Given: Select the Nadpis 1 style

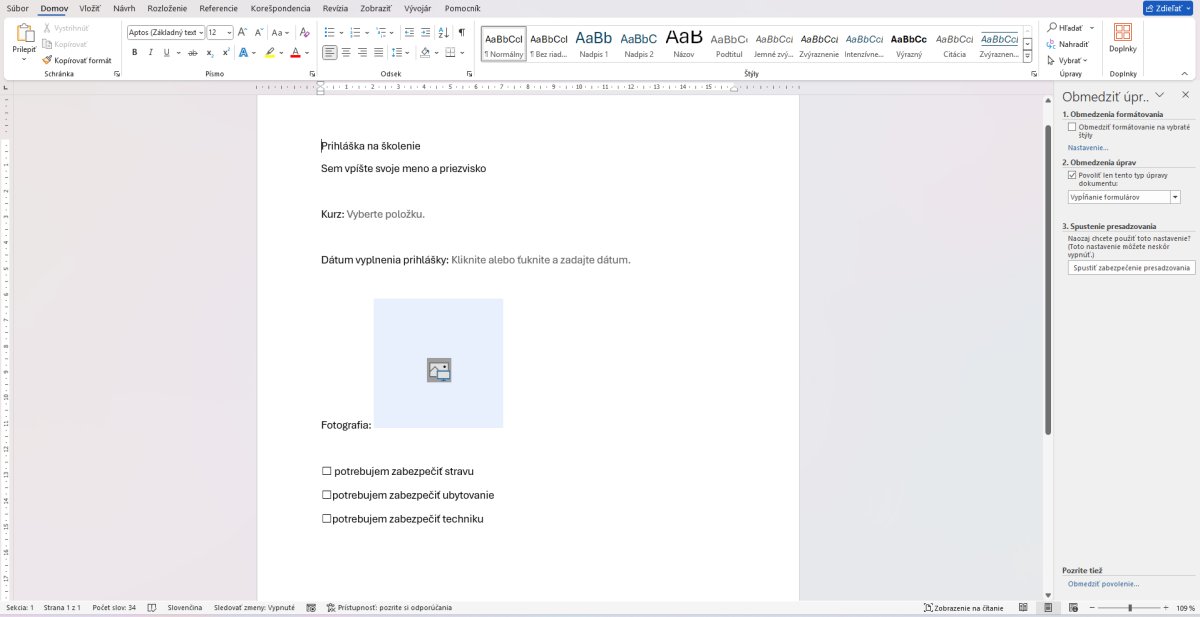Looking at the screenshot, I should click(x=593, y=42).
